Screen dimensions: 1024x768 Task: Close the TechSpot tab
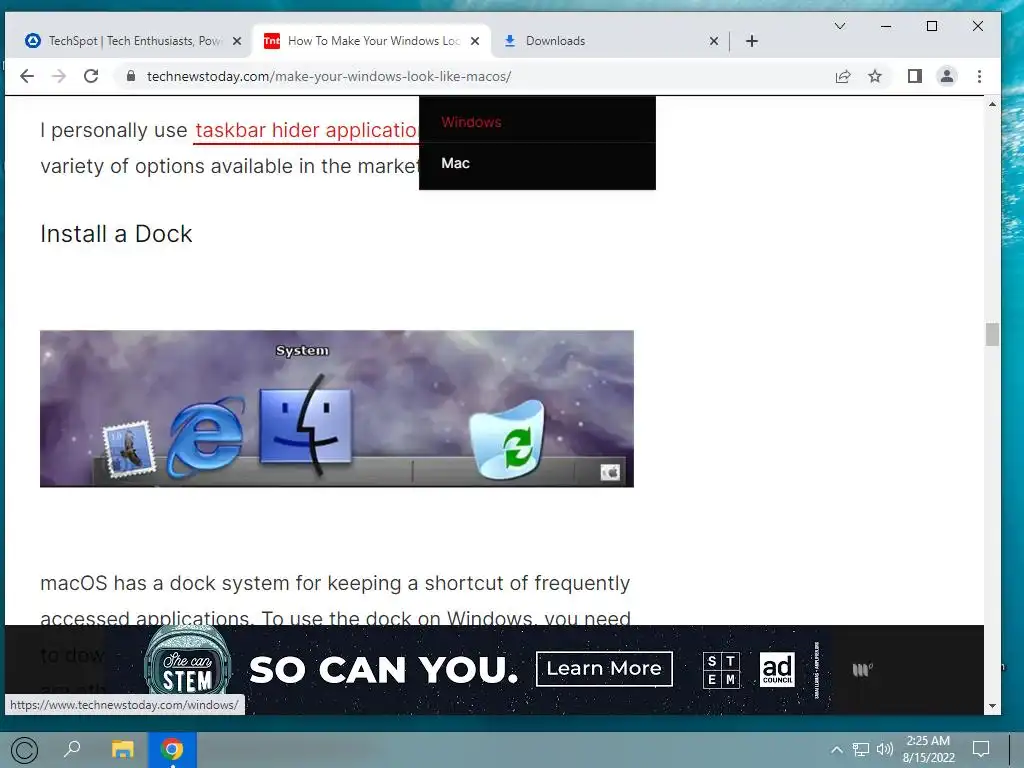click(x=237, y=41)
